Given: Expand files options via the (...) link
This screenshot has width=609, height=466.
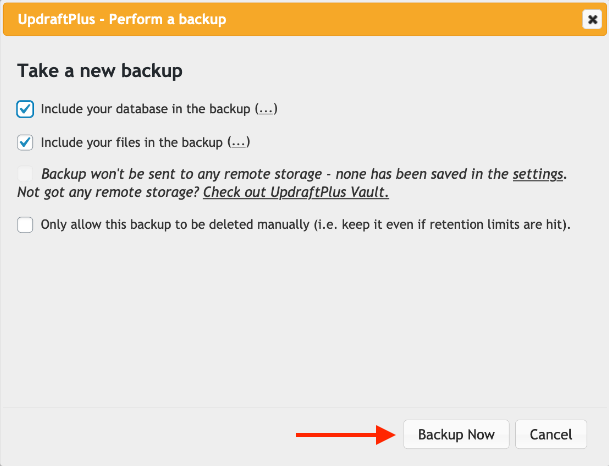Looking at the screenshot, I should pos(238,142).
